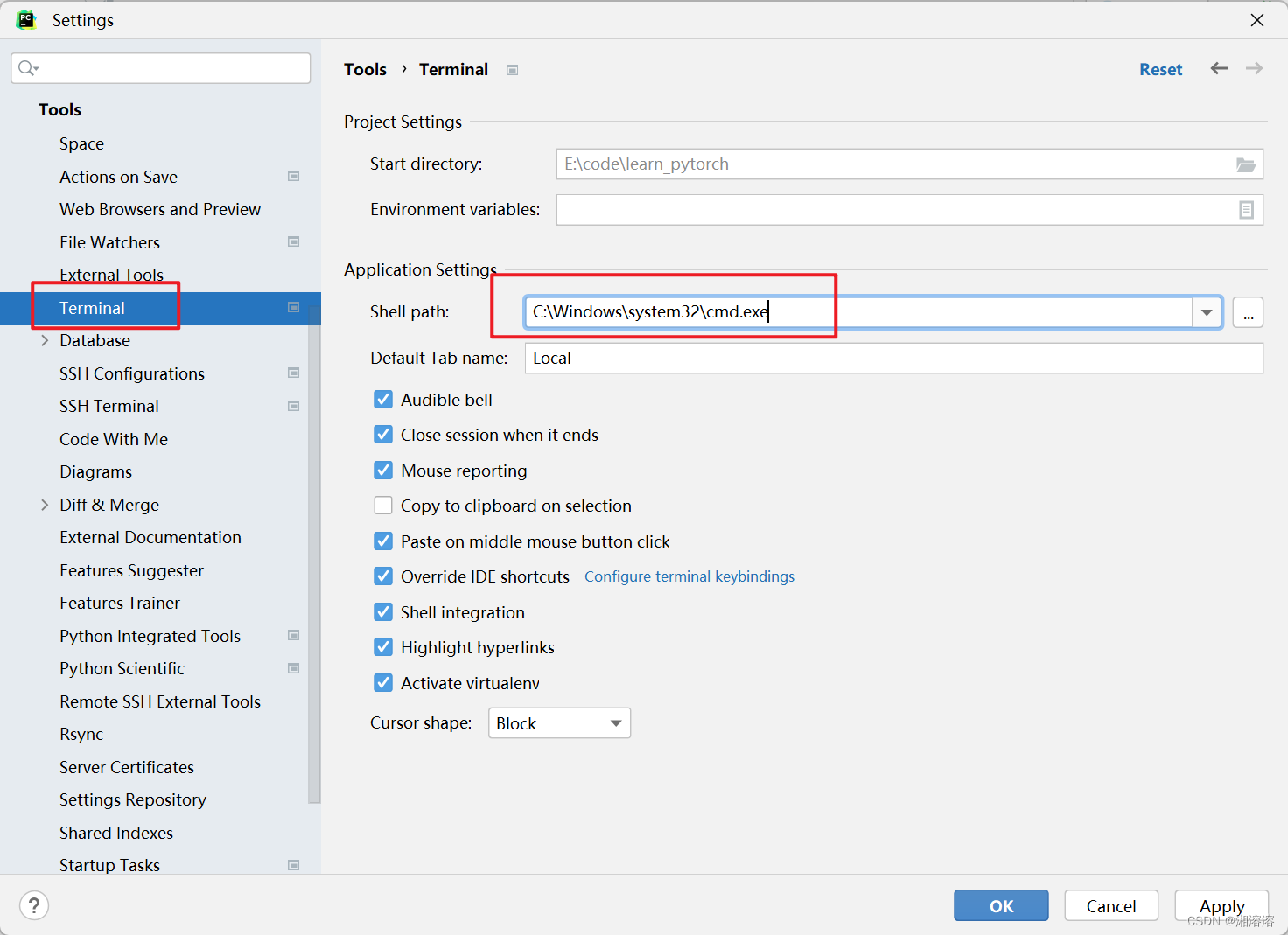Disable Mouse reporting checkbox

pos(383,471)
